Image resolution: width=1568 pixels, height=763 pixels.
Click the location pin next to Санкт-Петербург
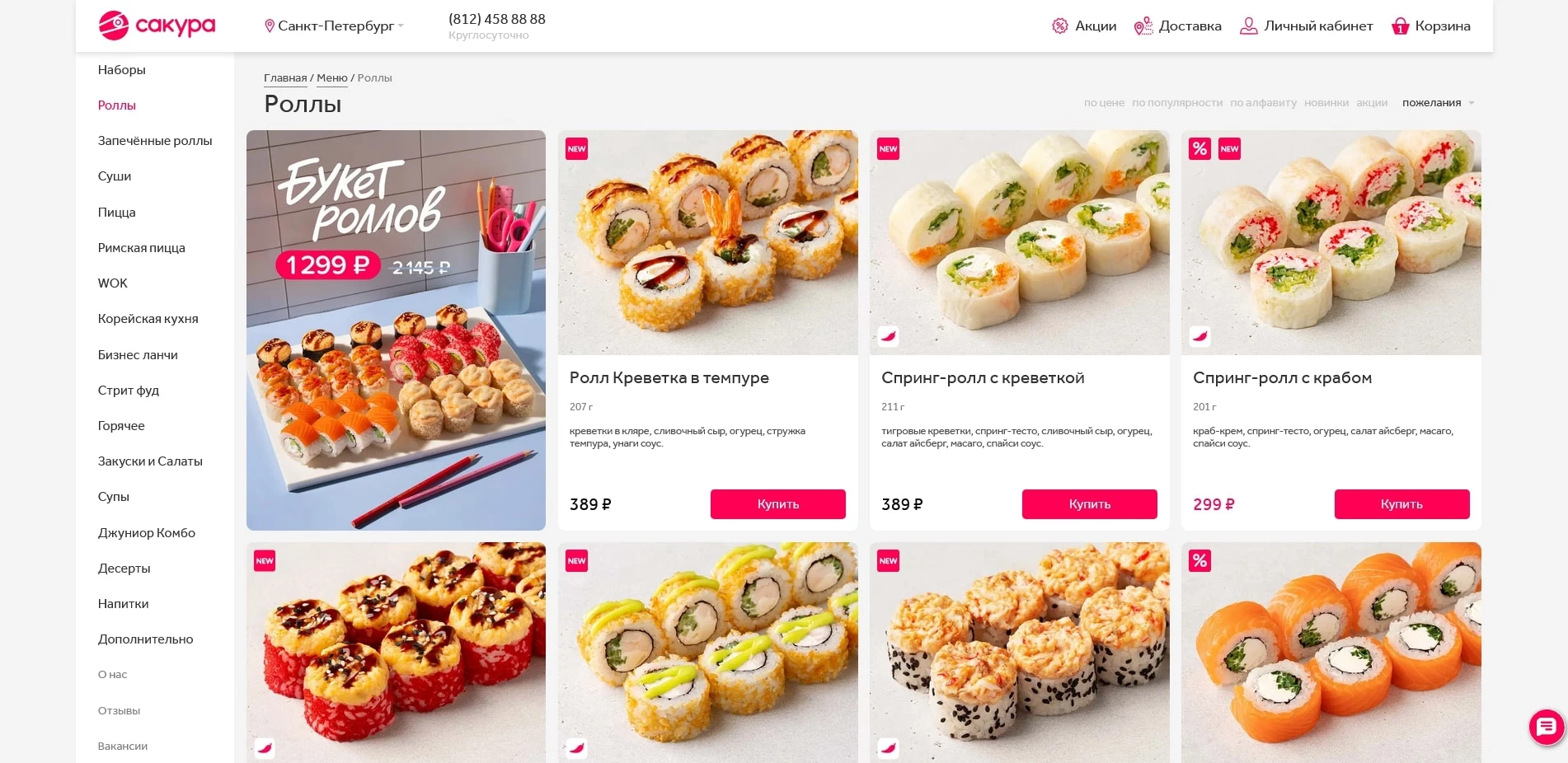[x=269, y=26]
